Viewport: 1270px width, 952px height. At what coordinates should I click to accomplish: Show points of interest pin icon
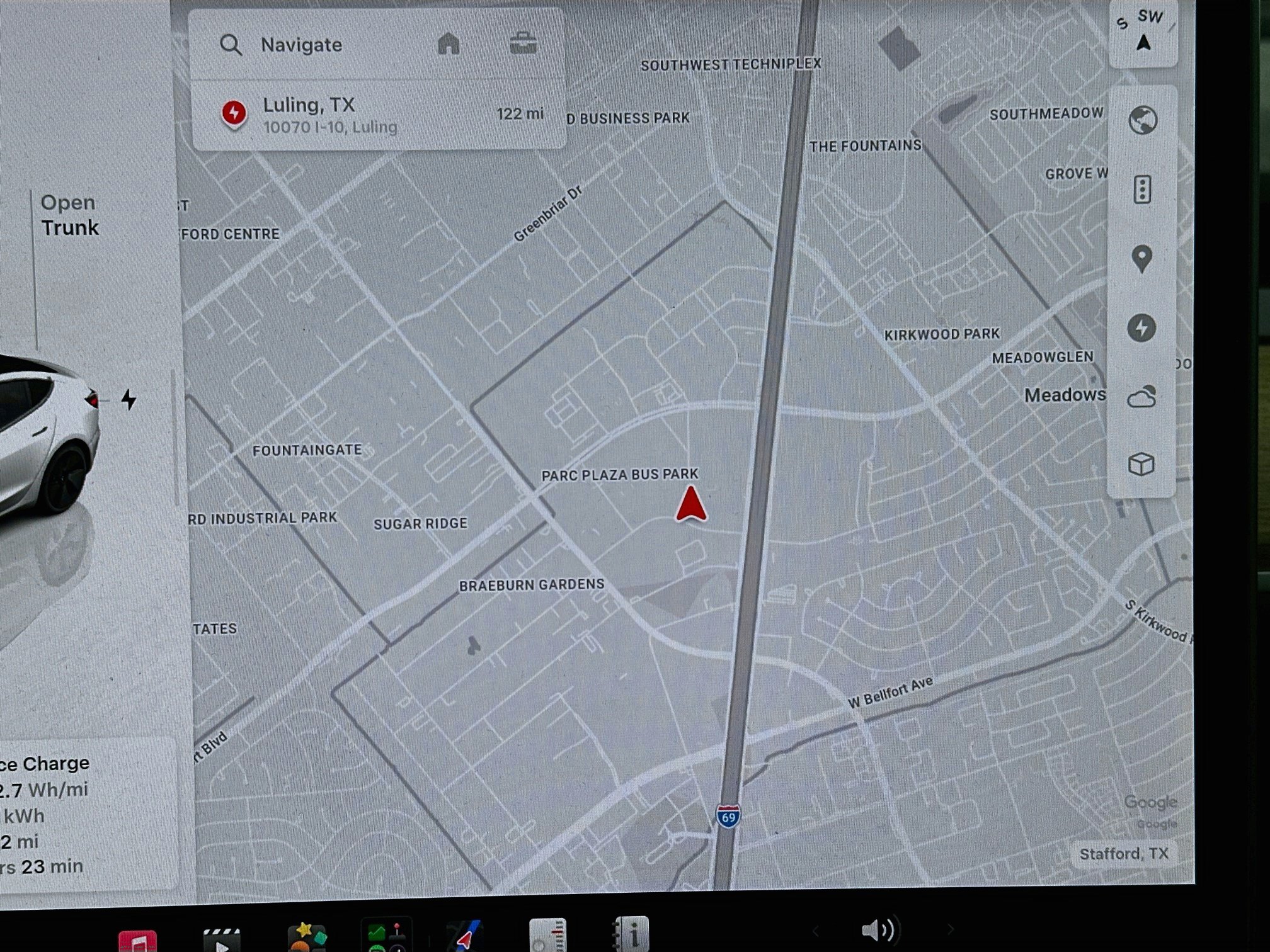pyautogui.click(x=1141, y=258)
